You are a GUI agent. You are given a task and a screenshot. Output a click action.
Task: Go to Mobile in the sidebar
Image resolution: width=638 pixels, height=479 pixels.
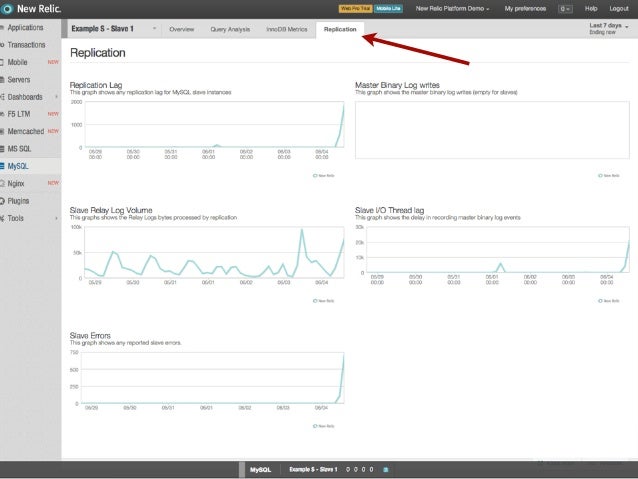click(17, 62)
